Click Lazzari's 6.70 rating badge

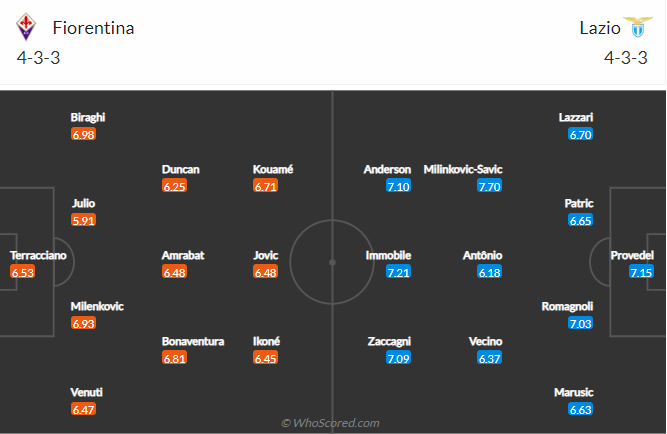click(580, 134)
